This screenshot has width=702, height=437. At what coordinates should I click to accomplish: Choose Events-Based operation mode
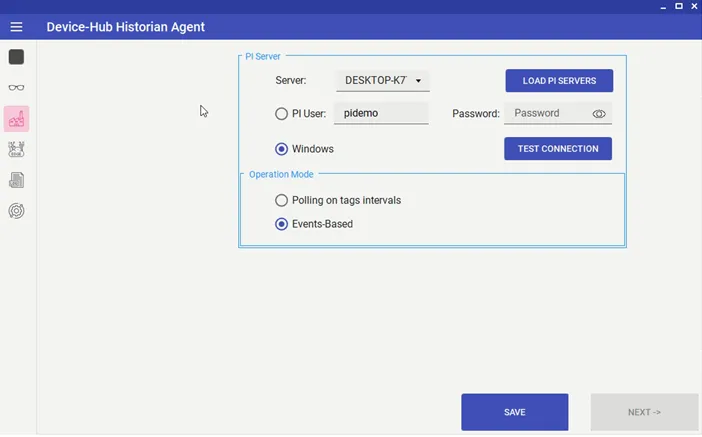(x=281, y=224)
